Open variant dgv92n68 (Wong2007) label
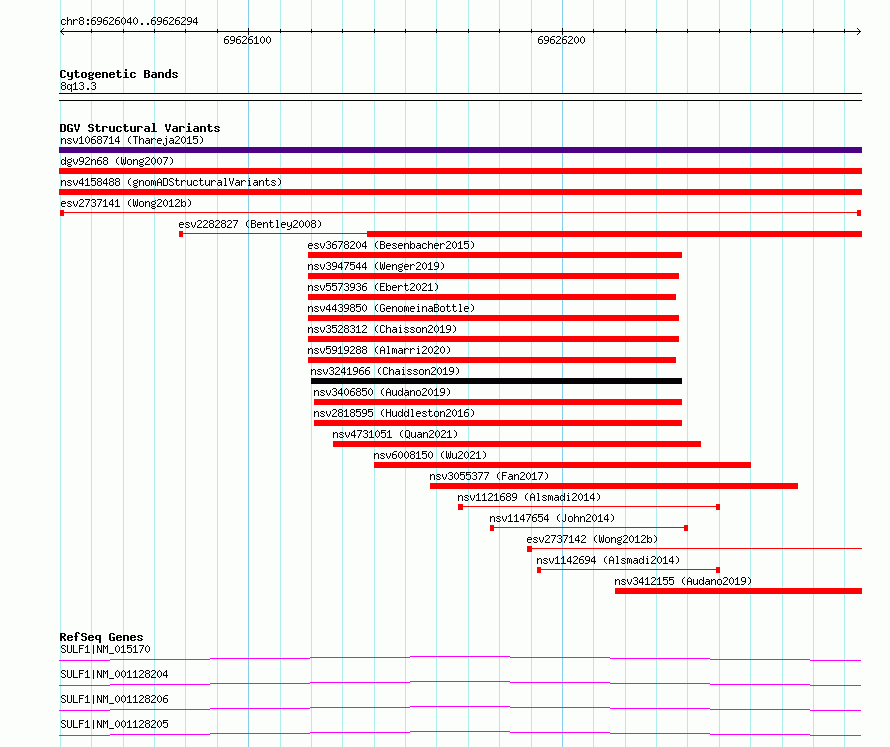 point(117,161)
